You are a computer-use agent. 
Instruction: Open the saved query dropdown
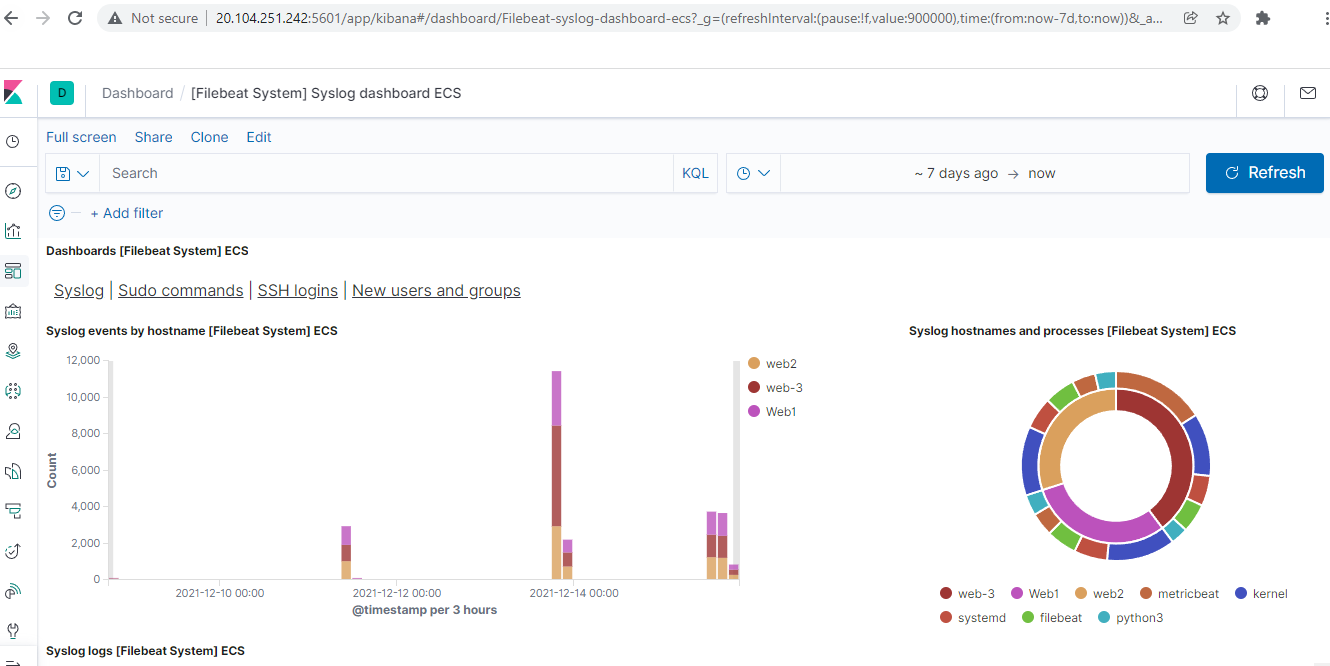(72, 172)
